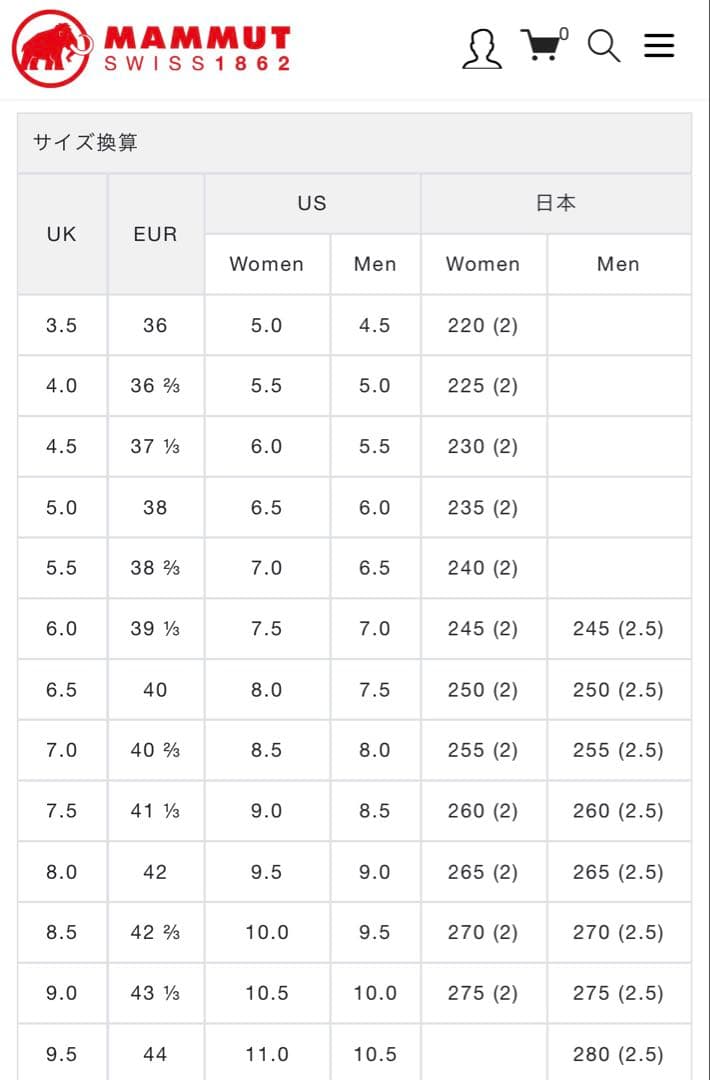Click the Mammut mammoth logo
This screenshot has height=1080, width=710.
click(x=52, y=48)
